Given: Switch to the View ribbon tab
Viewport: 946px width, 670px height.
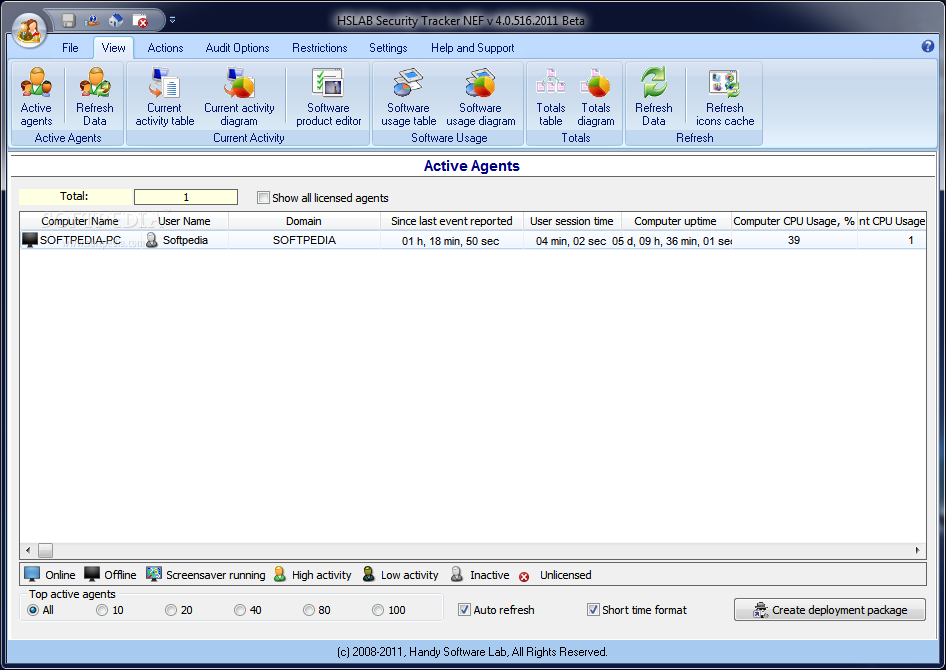Looking at the screenshot, I should tap(113, 48).
